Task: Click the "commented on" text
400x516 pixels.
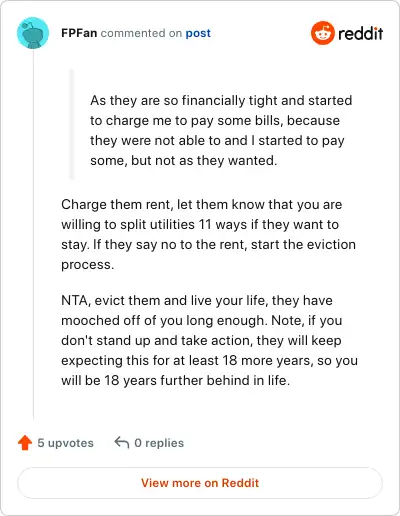Action: pos(141,33)
